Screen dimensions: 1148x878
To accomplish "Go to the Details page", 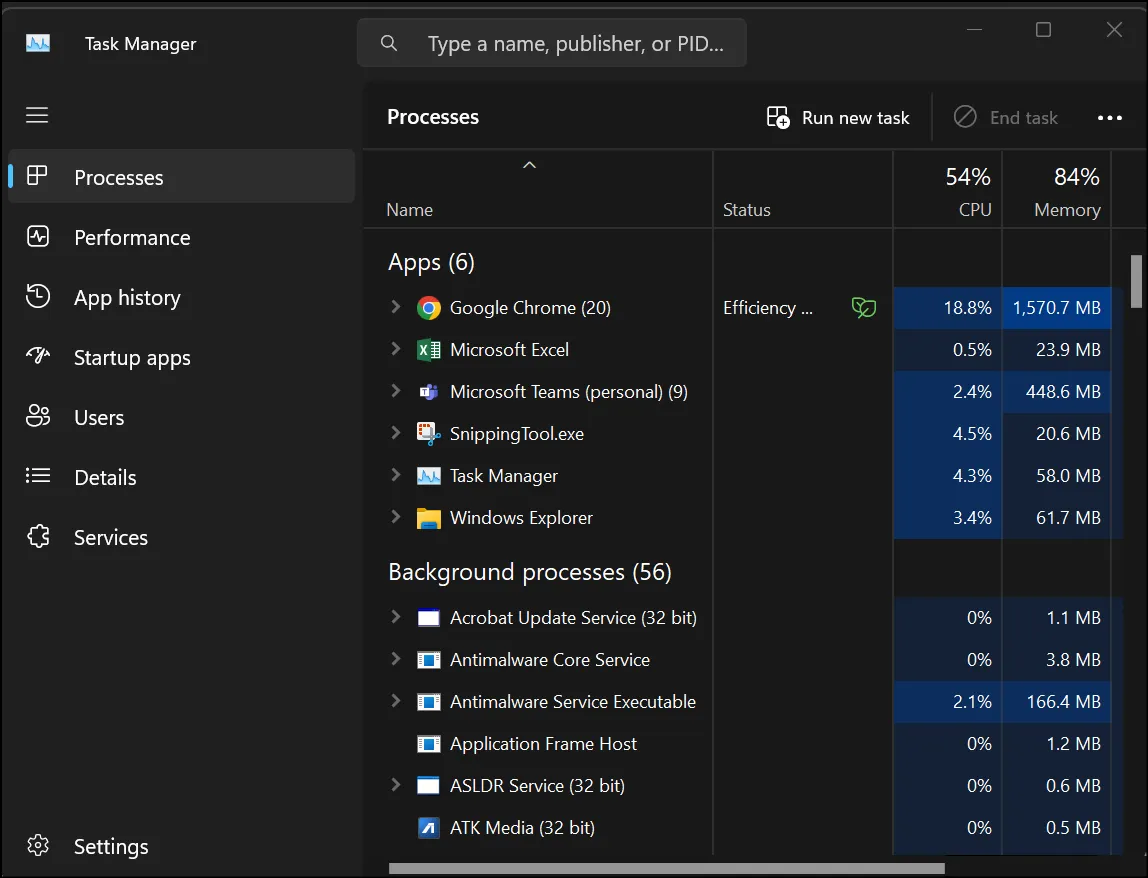I will [x=182, y=477].
